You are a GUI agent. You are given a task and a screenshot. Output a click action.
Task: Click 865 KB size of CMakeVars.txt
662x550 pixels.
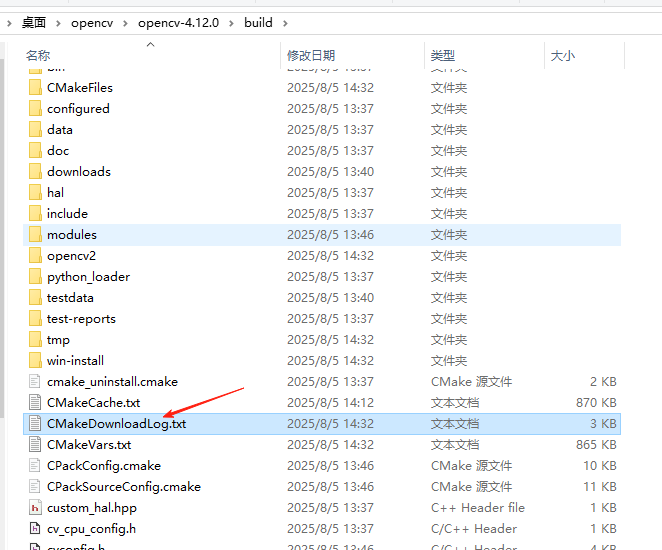click(x=596, y=444)
